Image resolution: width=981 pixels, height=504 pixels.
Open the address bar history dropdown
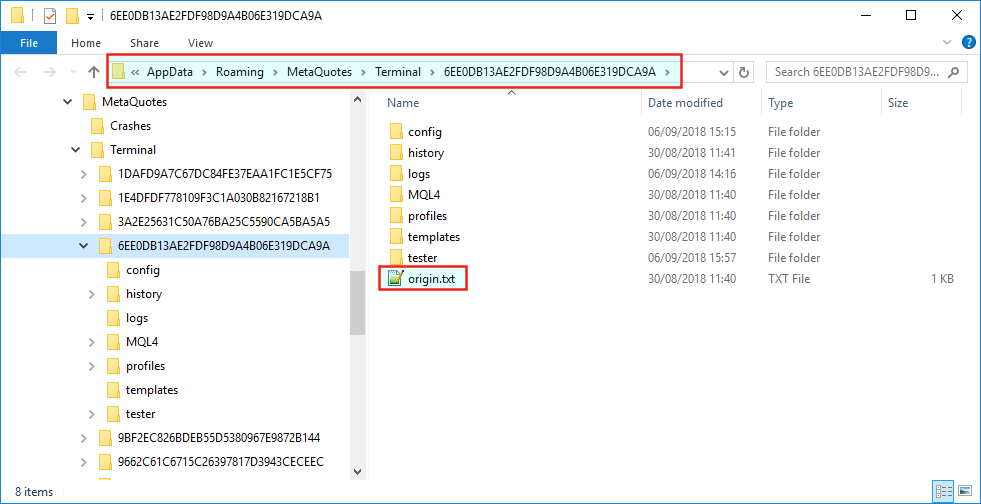click(x=724, y=73)
